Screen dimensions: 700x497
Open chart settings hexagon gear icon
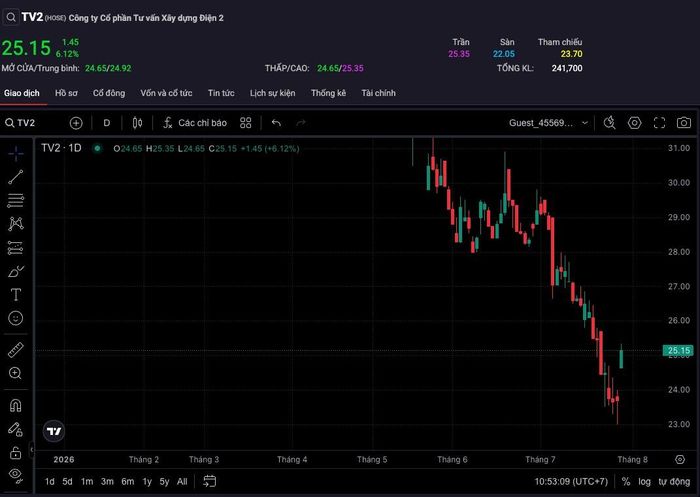coord(634,123)
